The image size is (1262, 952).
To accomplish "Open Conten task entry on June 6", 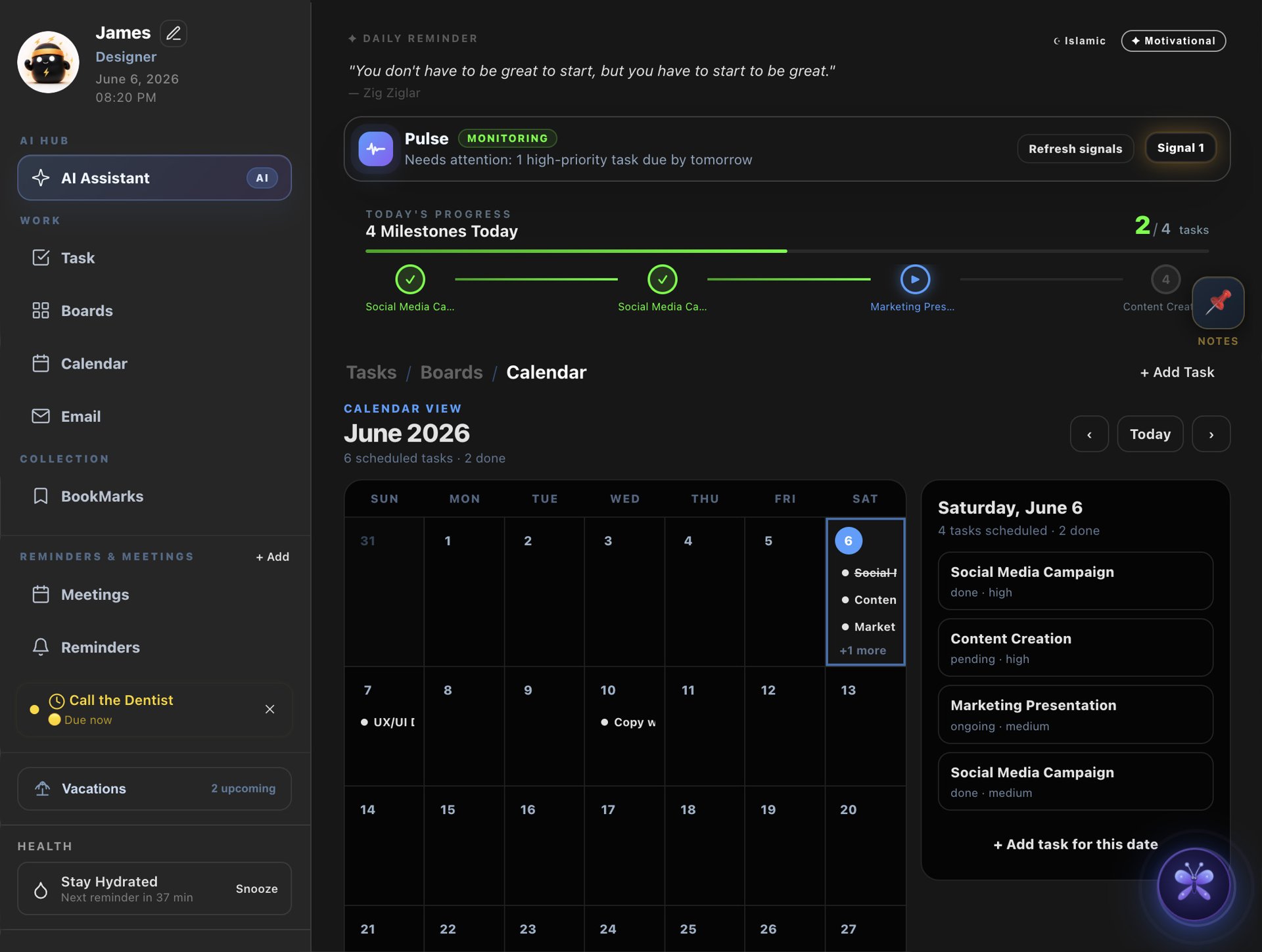I will (x=868, y=600).
